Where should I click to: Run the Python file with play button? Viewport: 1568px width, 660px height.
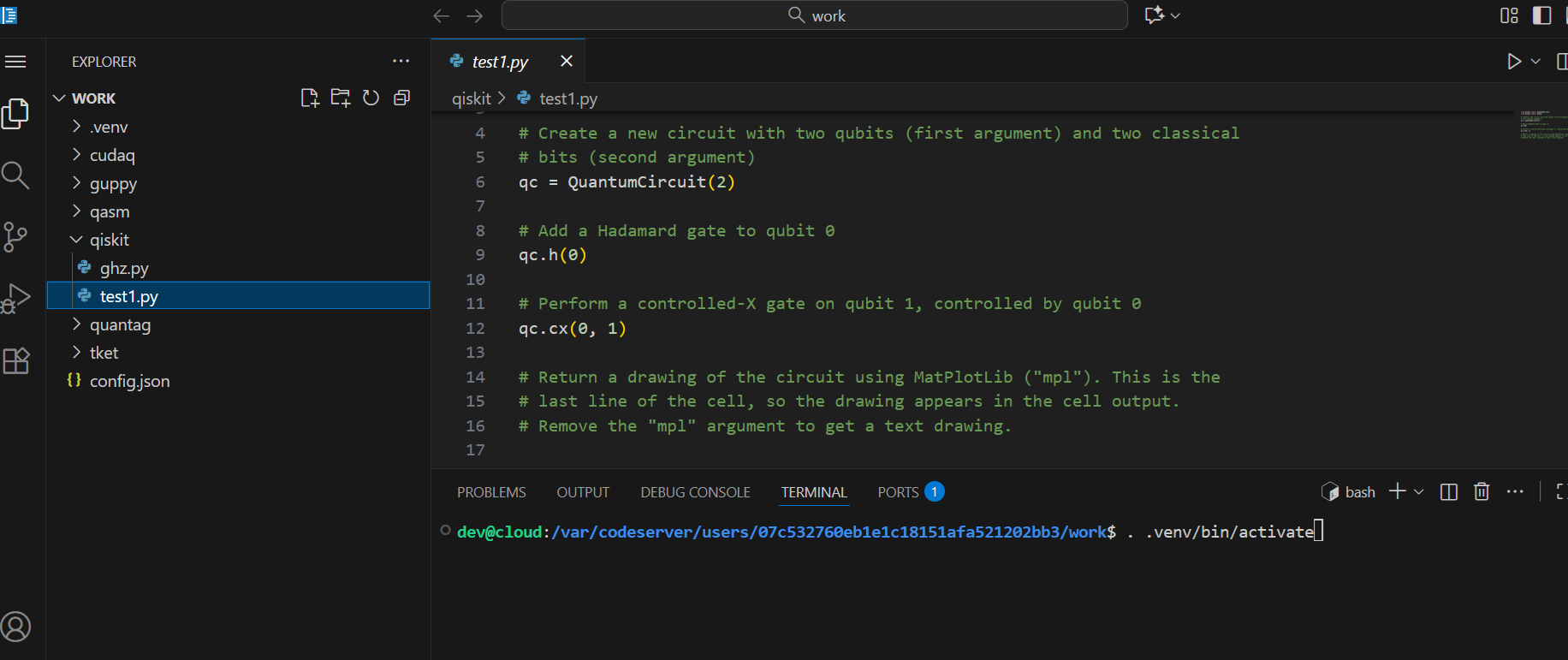pos(1513,62)
